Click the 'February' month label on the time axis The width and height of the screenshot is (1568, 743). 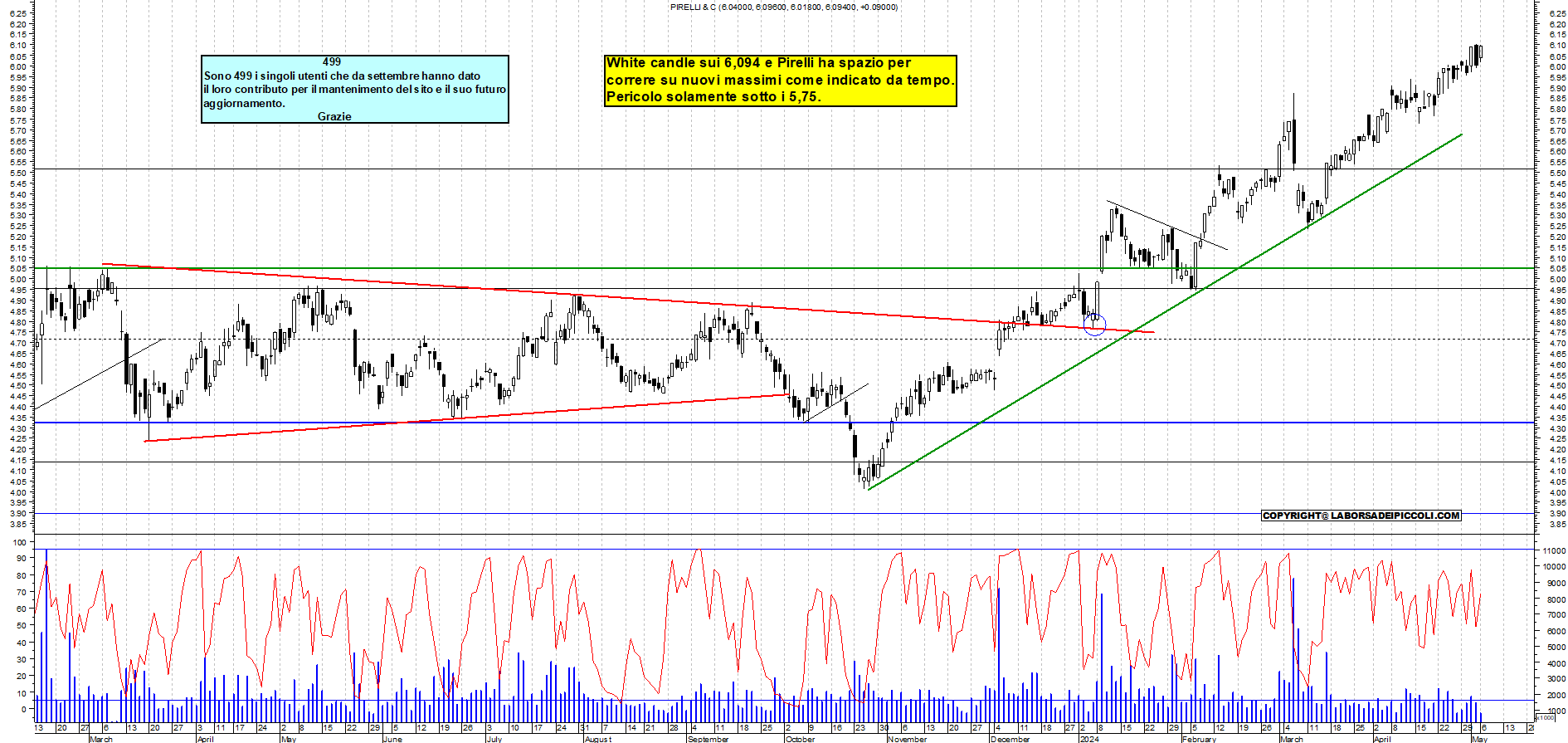[1199, 739]
